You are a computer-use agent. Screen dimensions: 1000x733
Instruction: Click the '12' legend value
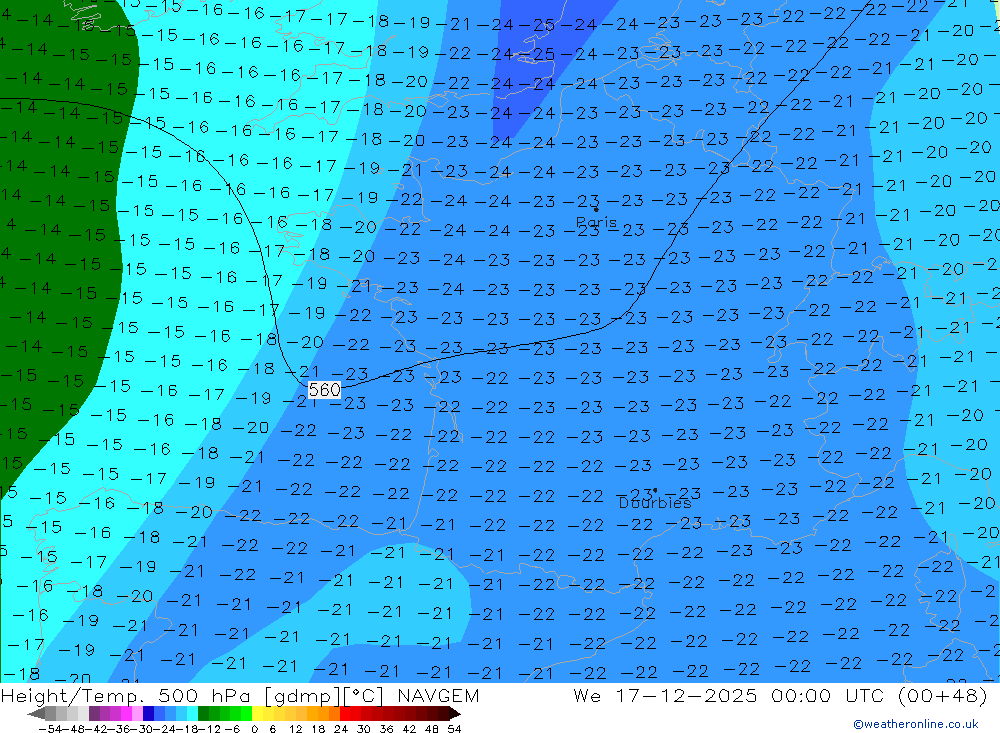[295, 729]
